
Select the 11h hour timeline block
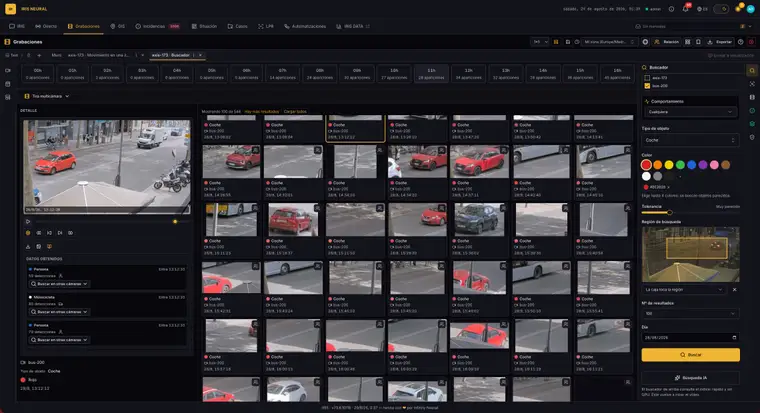coord(431,74)
